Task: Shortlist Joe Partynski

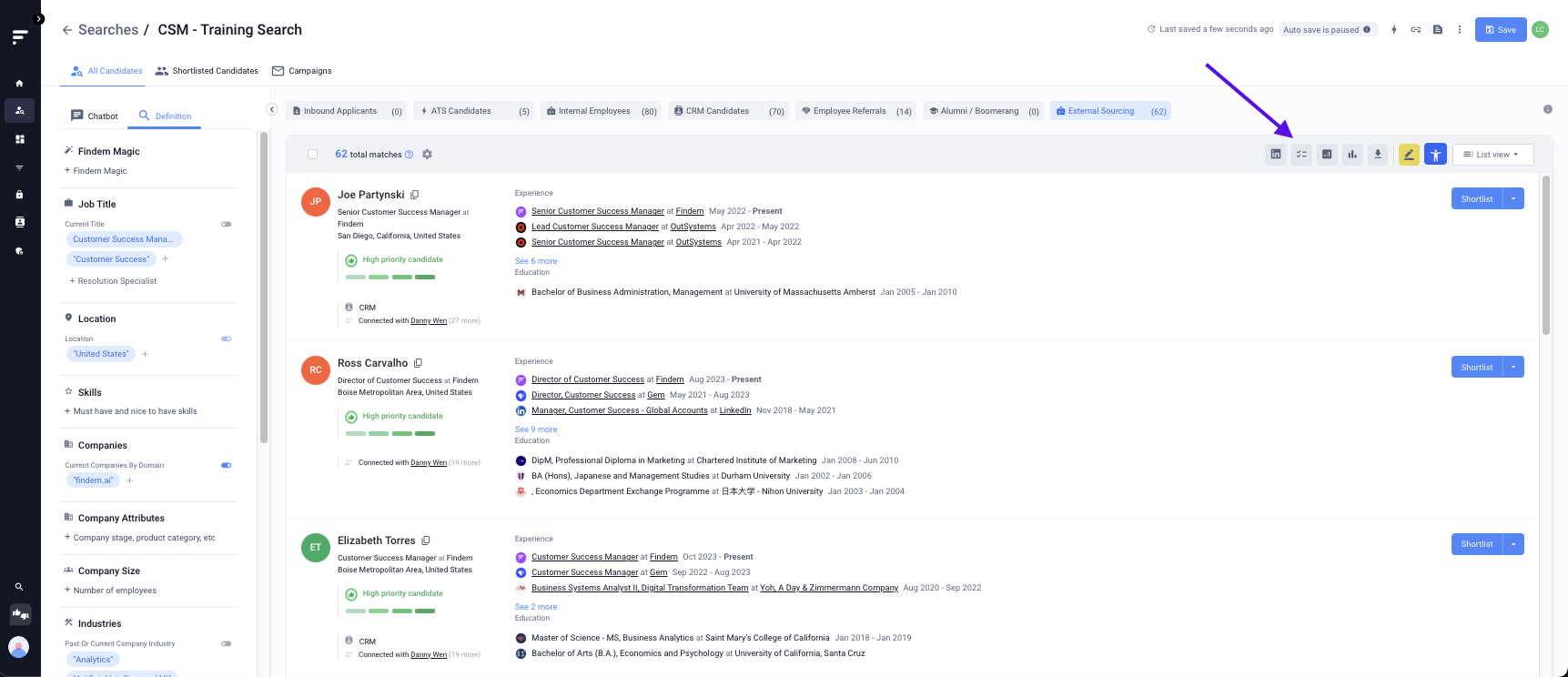Action: click(x=1476, y=198)
